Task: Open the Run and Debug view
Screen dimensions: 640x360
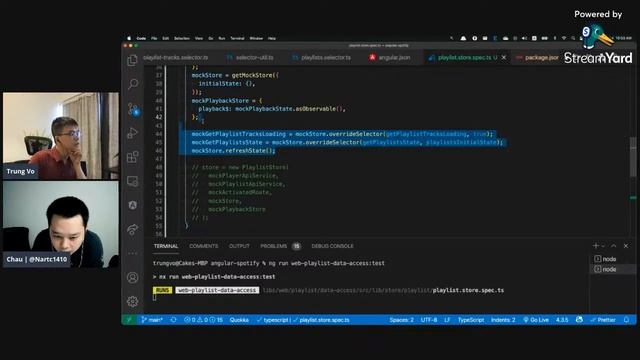Action: click(x=132, y=133)
